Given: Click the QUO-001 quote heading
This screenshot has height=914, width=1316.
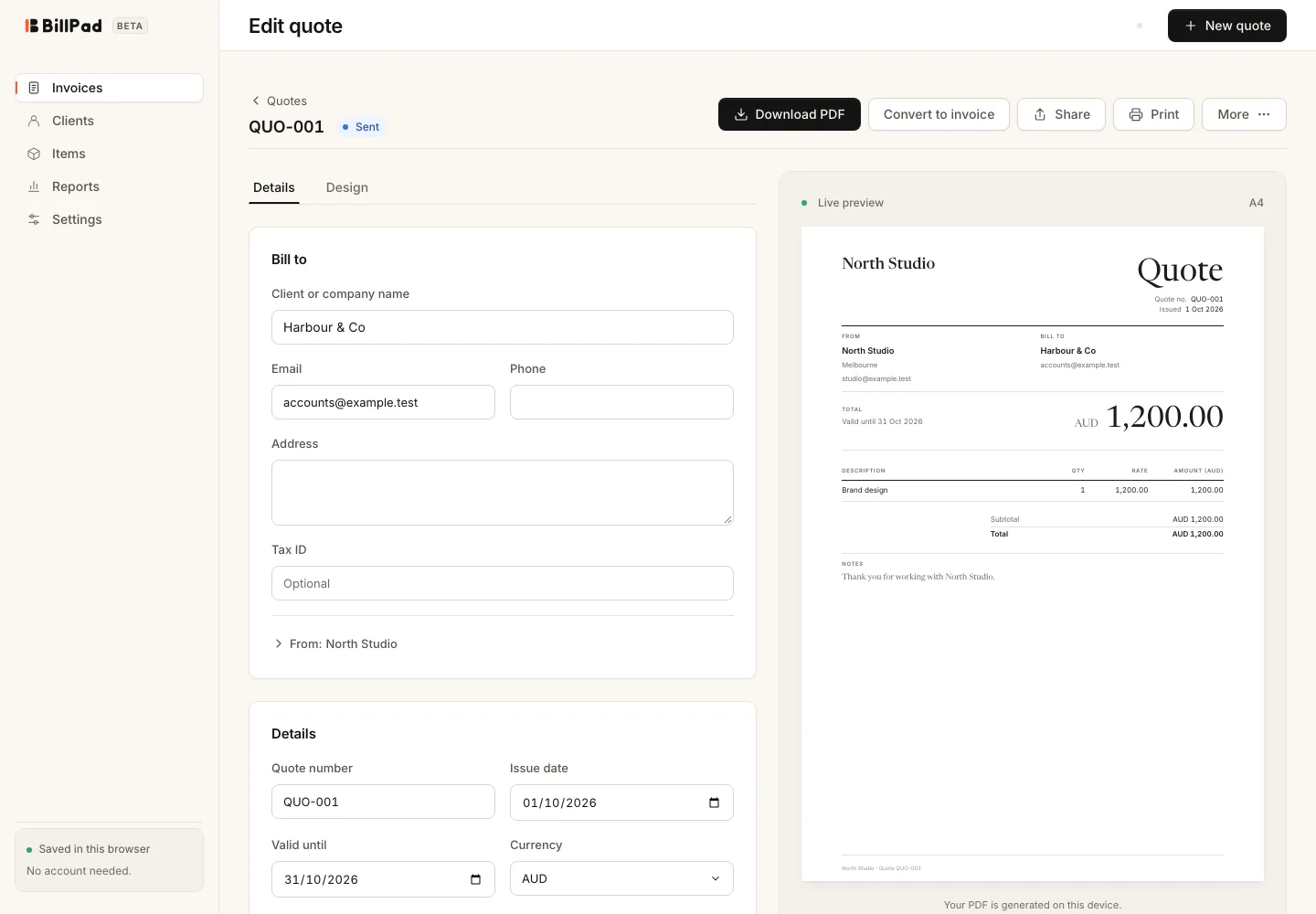Looking at the screenshot, I should 286,127.
